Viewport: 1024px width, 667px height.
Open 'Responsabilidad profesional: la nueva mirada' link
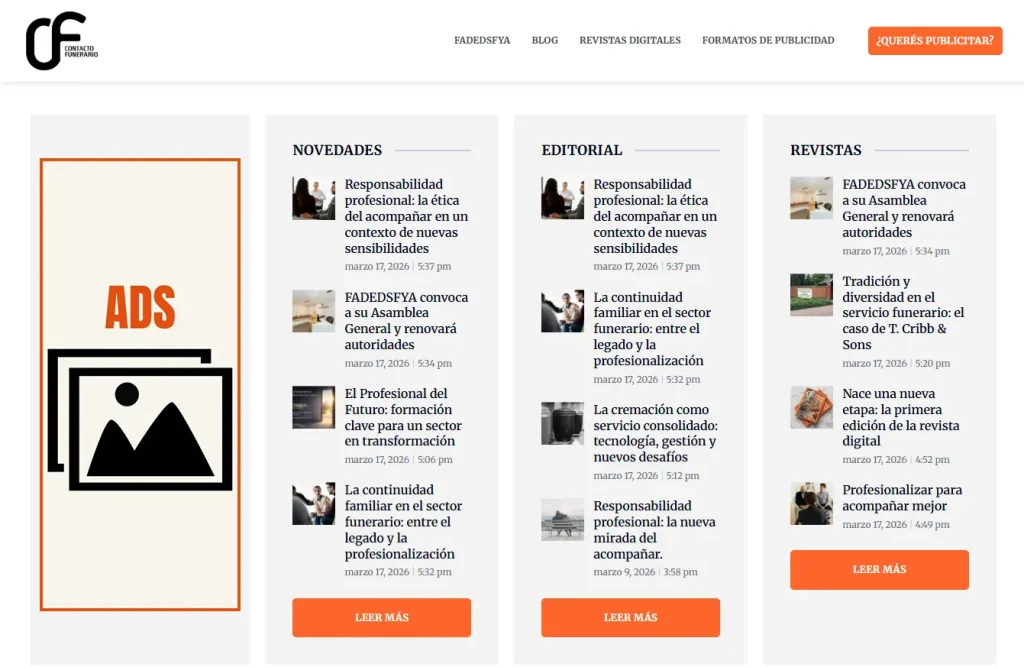pyautogui.click(x=654, y=530)
